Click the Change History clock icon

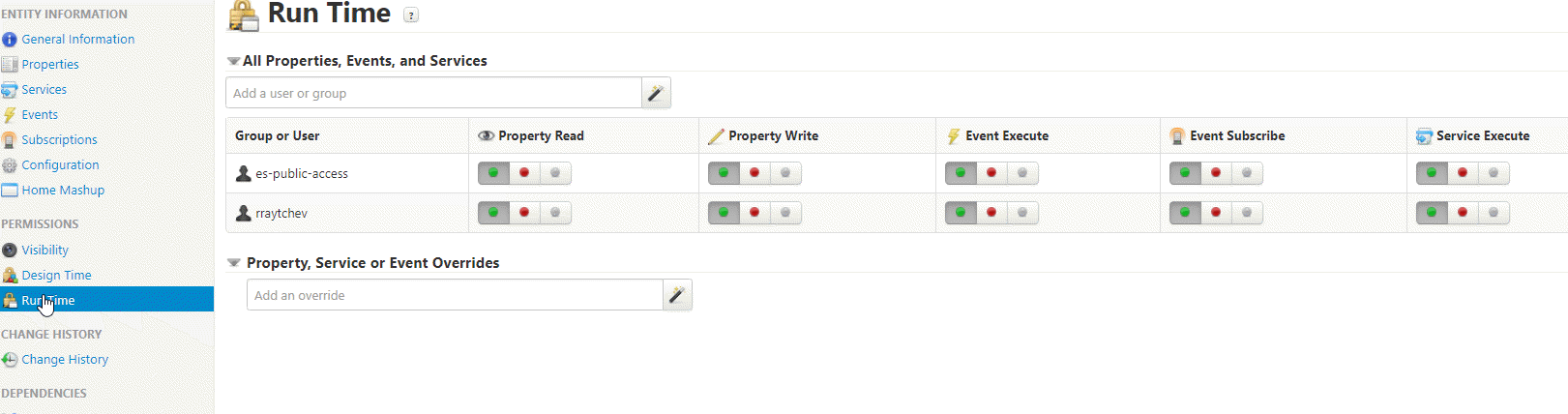10,360
